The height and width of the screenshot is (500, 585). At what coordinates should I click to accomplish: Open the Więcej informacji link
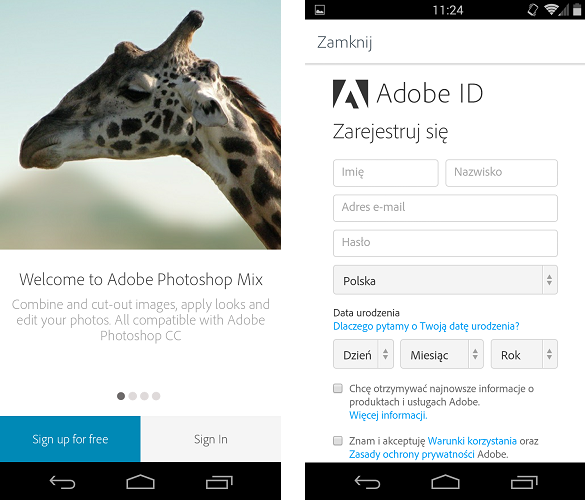coord(388,415)
